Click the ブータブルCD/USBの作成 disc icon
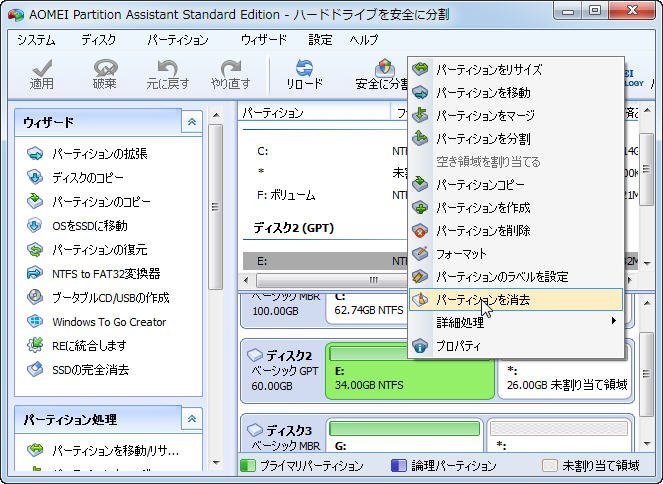 (35, 297)
